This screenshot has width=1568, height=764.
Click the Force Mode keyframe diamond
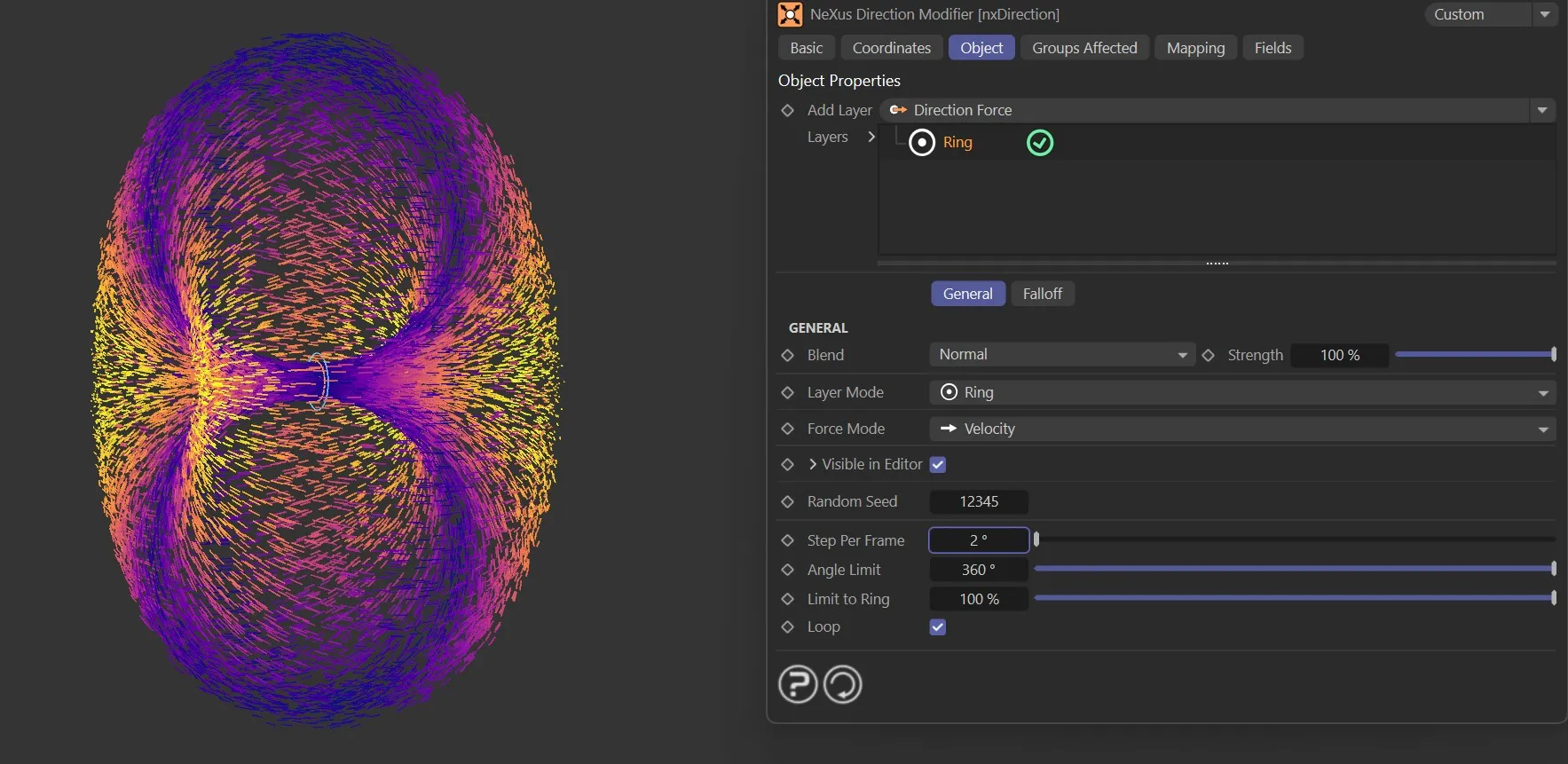pyautogui.click(x=787, y=429)
